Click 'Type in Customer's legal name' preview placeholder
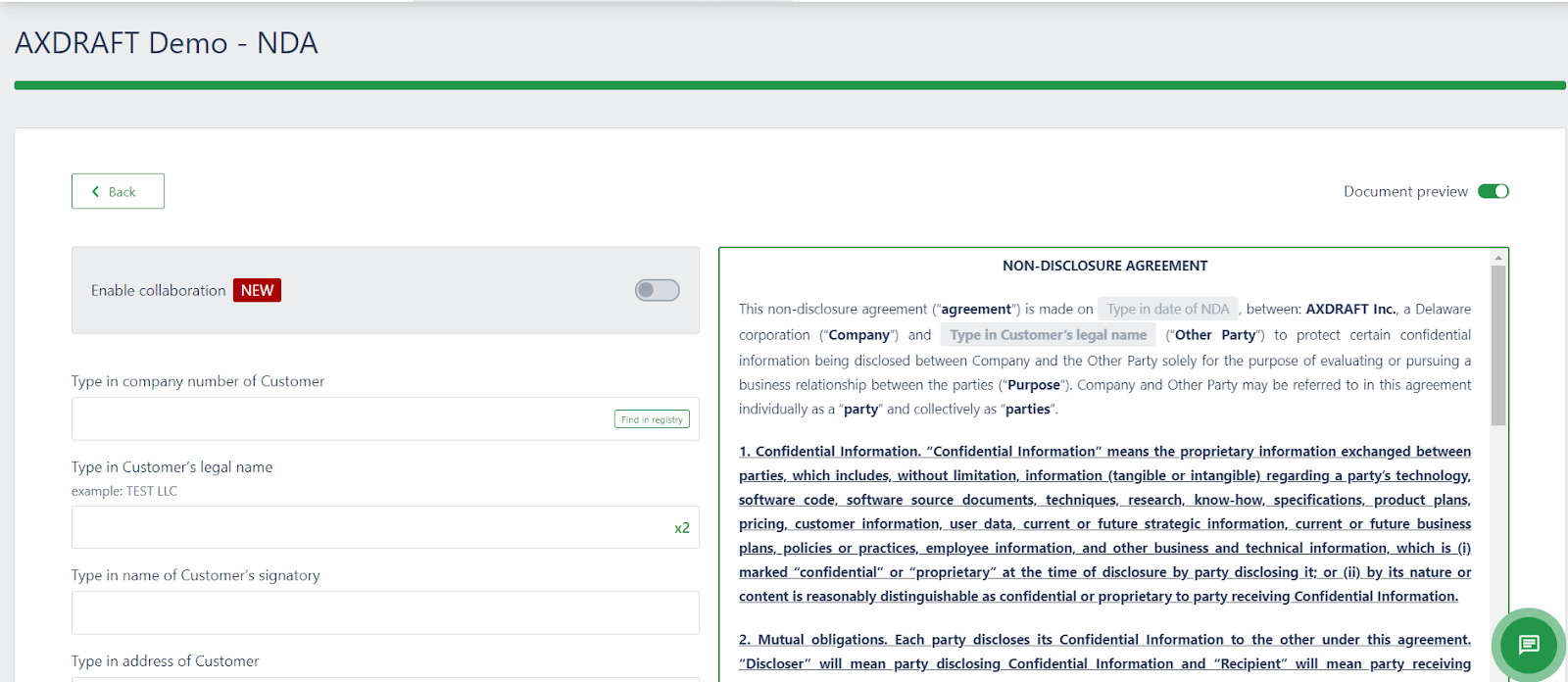 point(1048,335)
